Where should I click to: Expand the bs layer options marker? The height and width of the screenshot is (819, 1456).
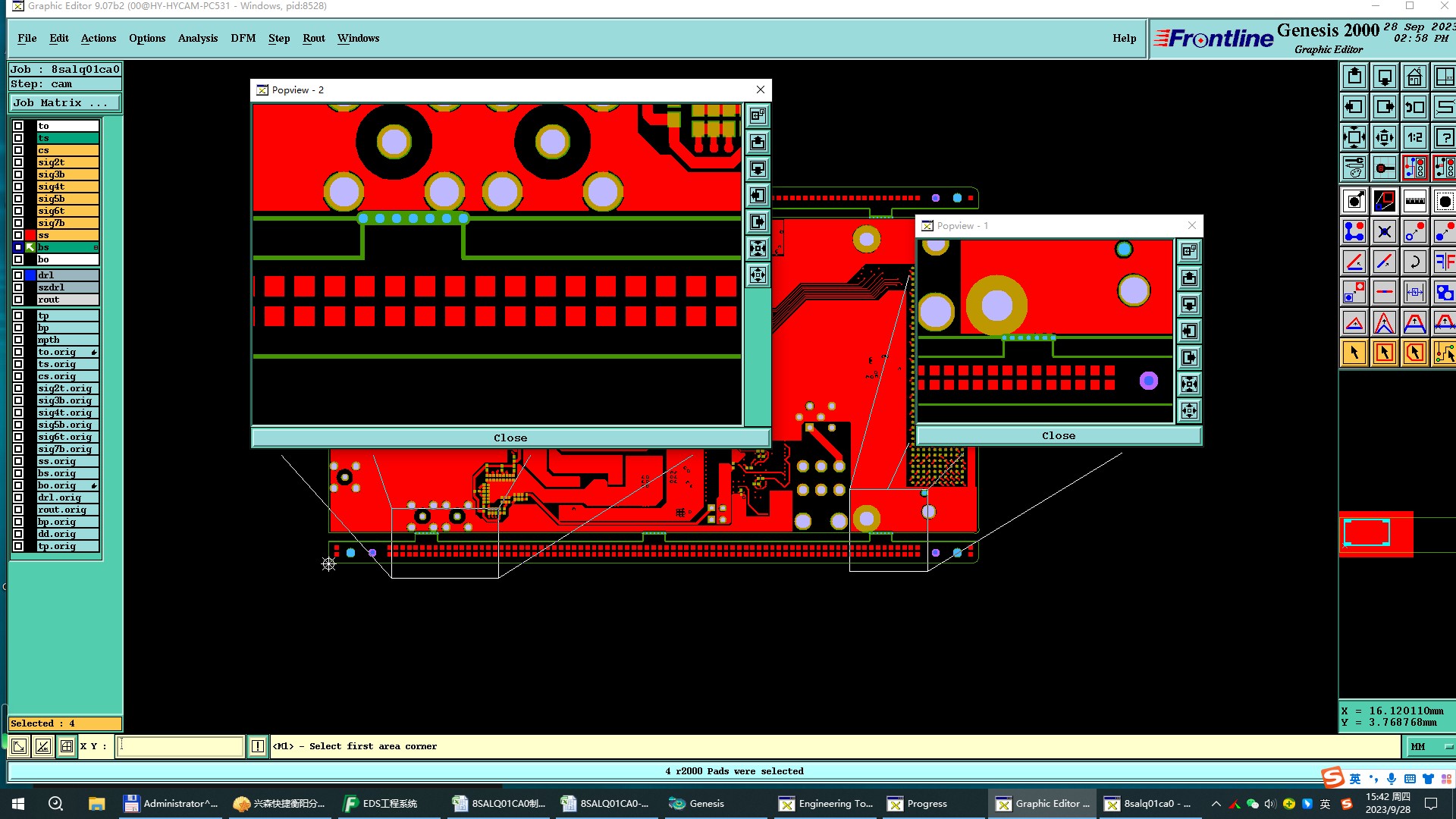(96, 247)
